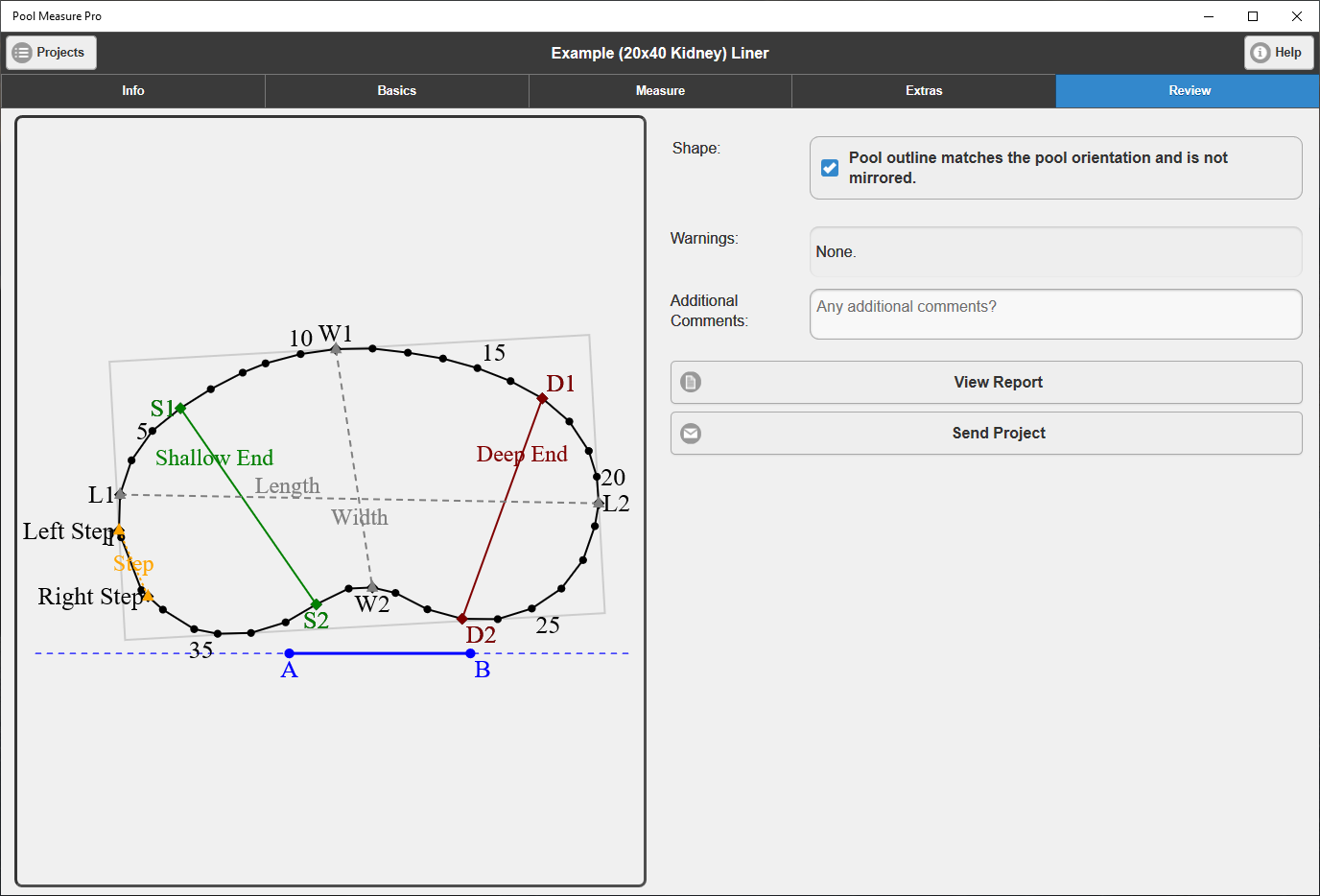Click the Help info icon
This screenshot has width=1320, height=896.
tap(1261, 53)
